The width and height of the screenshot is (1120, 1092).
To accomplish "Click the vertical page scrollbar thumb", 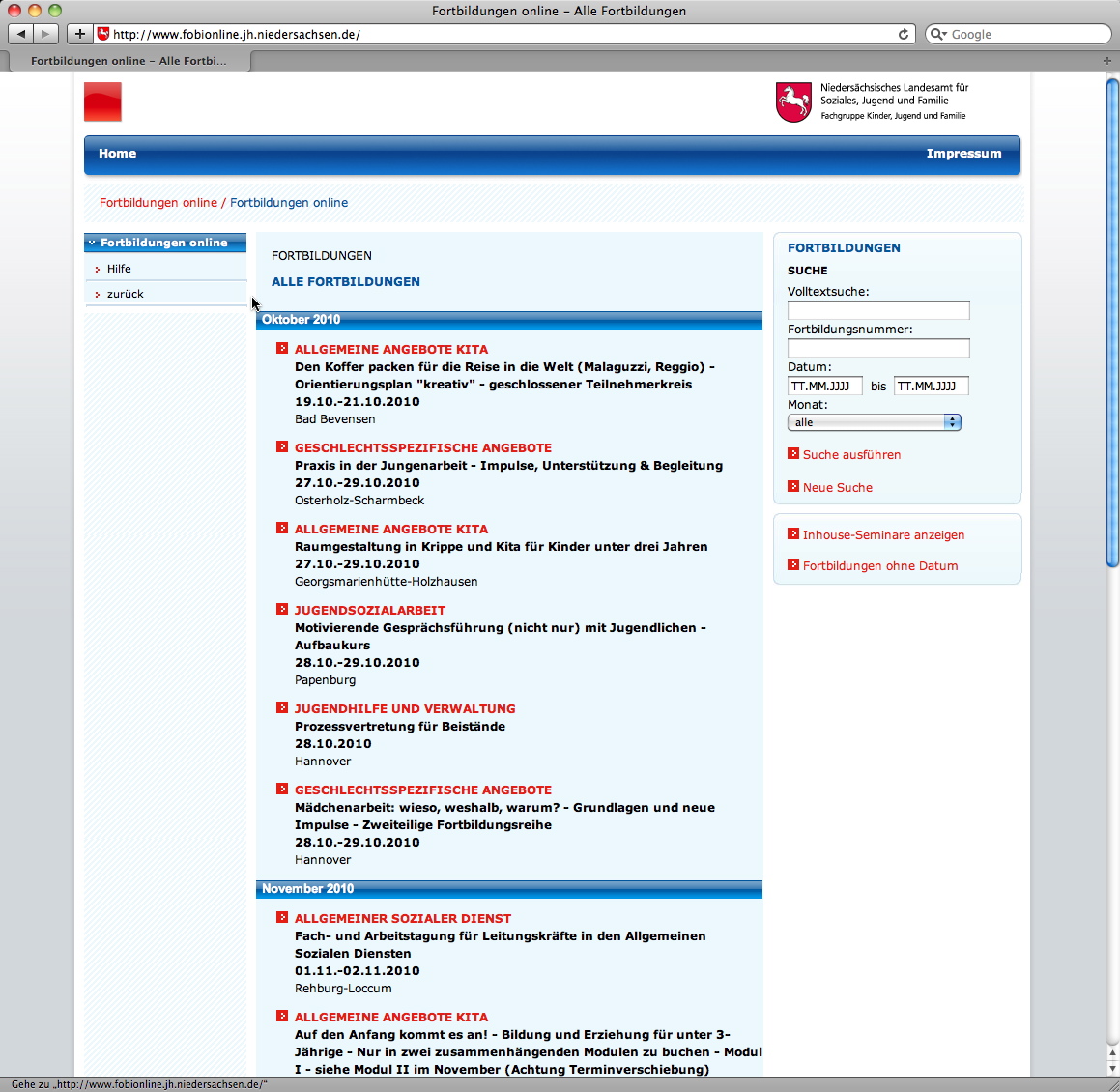I will click(x=1111, y=324).
